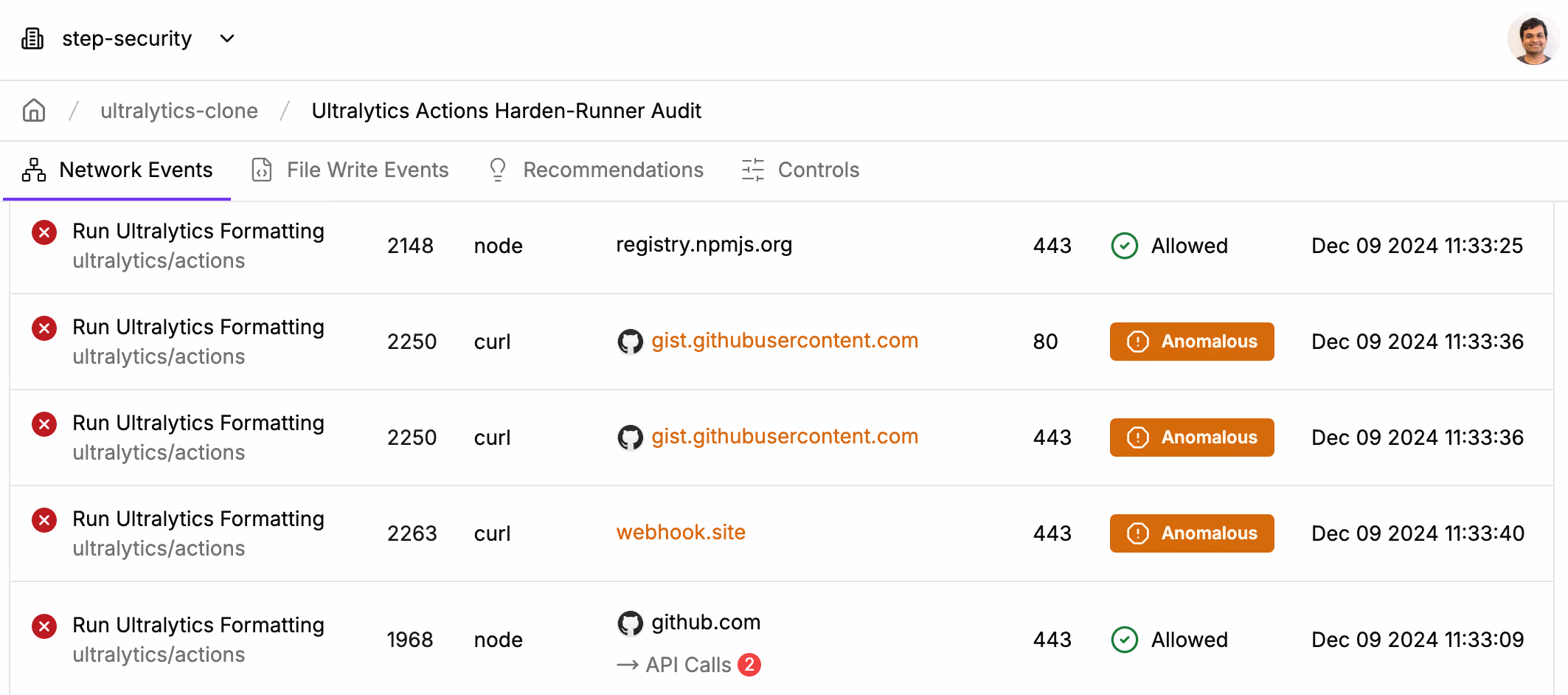This screenshot has width=1568, height=695.
Task: Click the Controls sliders icon
Action: [x=753, y=170]
